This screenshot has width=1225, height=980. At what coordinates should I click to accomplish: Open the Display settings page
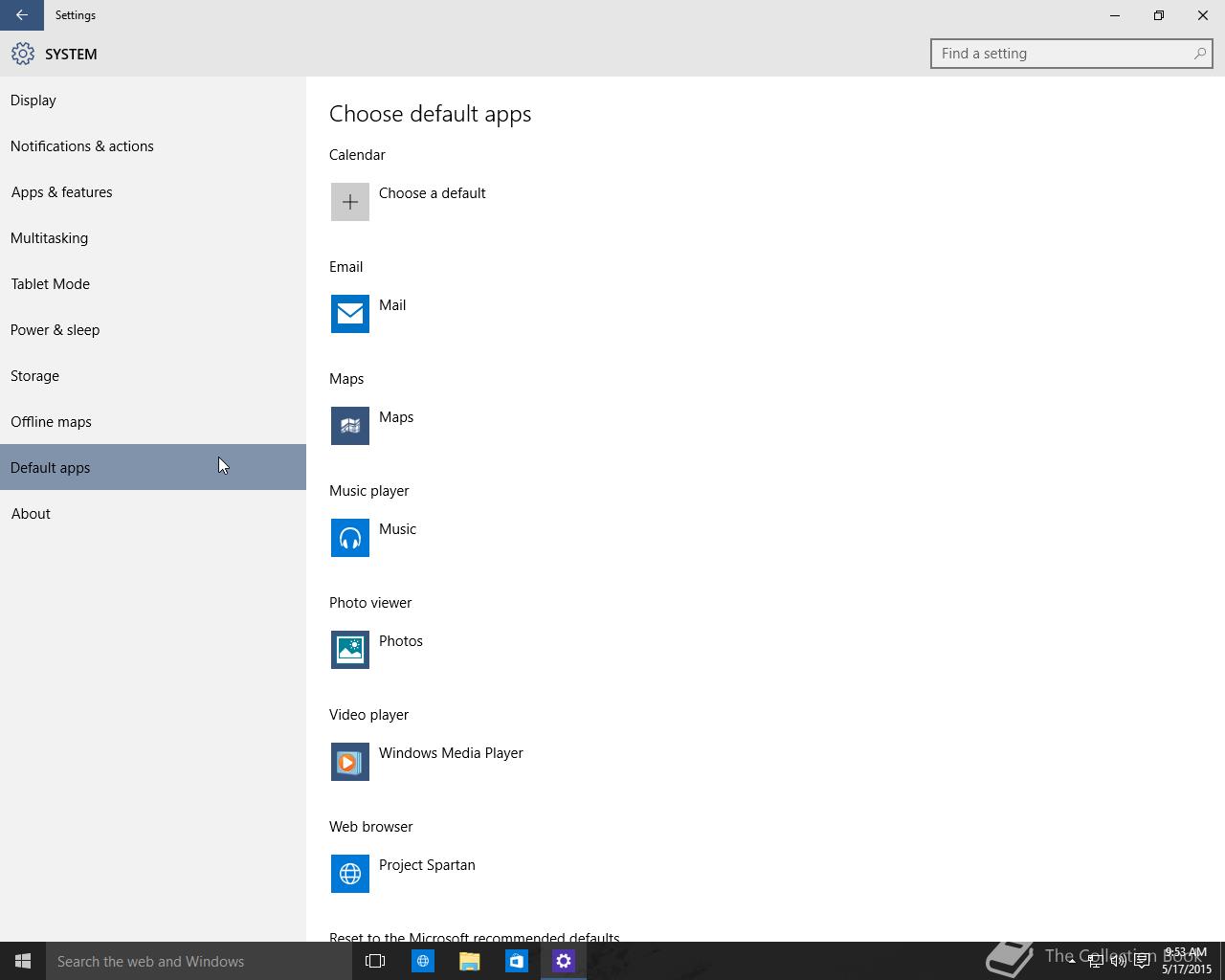153,100
